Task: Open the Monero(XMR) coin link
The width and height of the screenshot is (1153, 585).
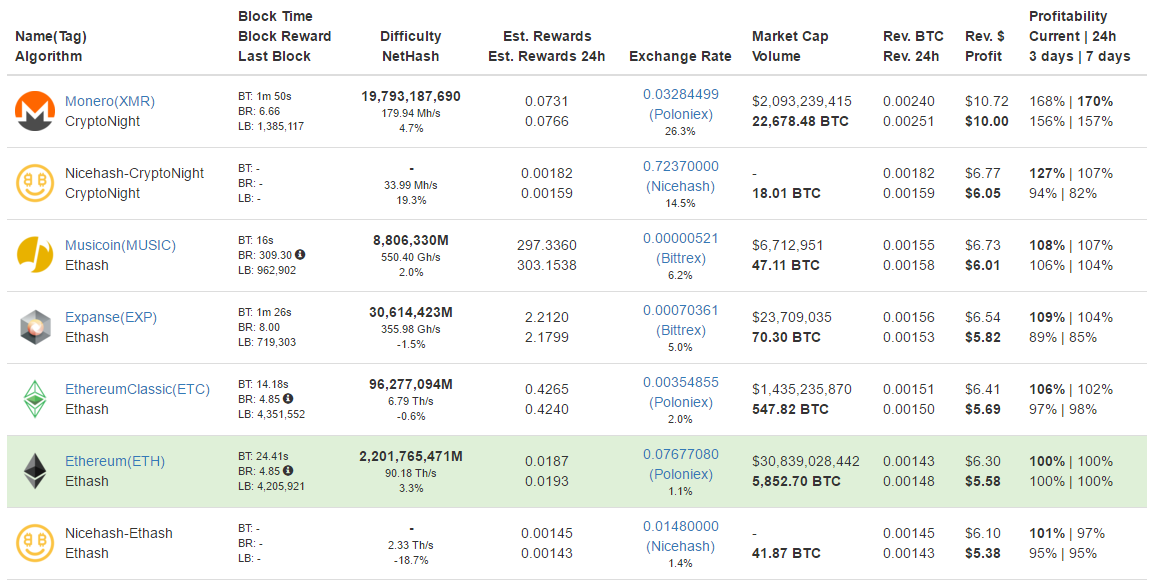Action: [110, 101]
